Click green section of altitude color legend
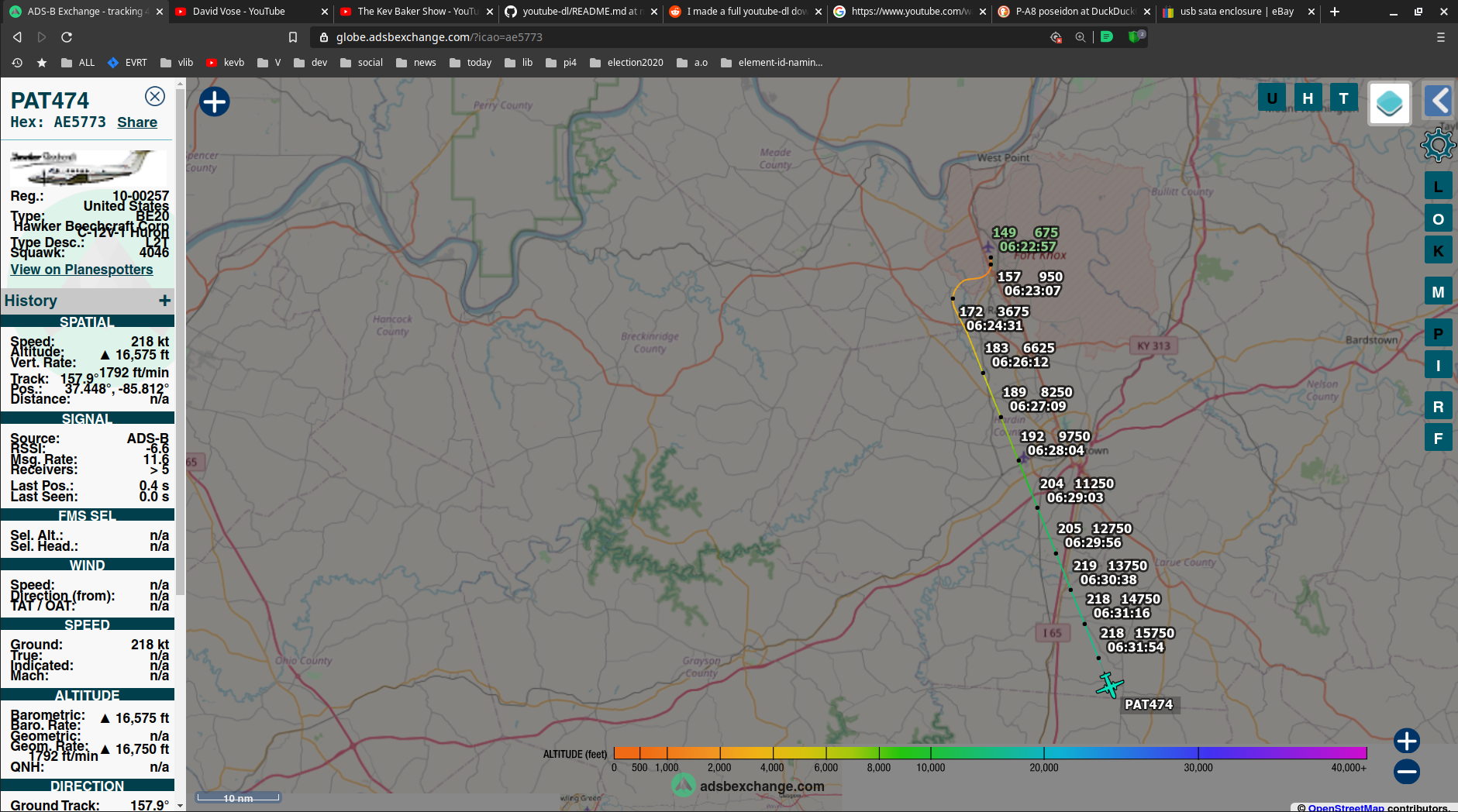This screenshot has height=812, width=1458. click(904, 752)
